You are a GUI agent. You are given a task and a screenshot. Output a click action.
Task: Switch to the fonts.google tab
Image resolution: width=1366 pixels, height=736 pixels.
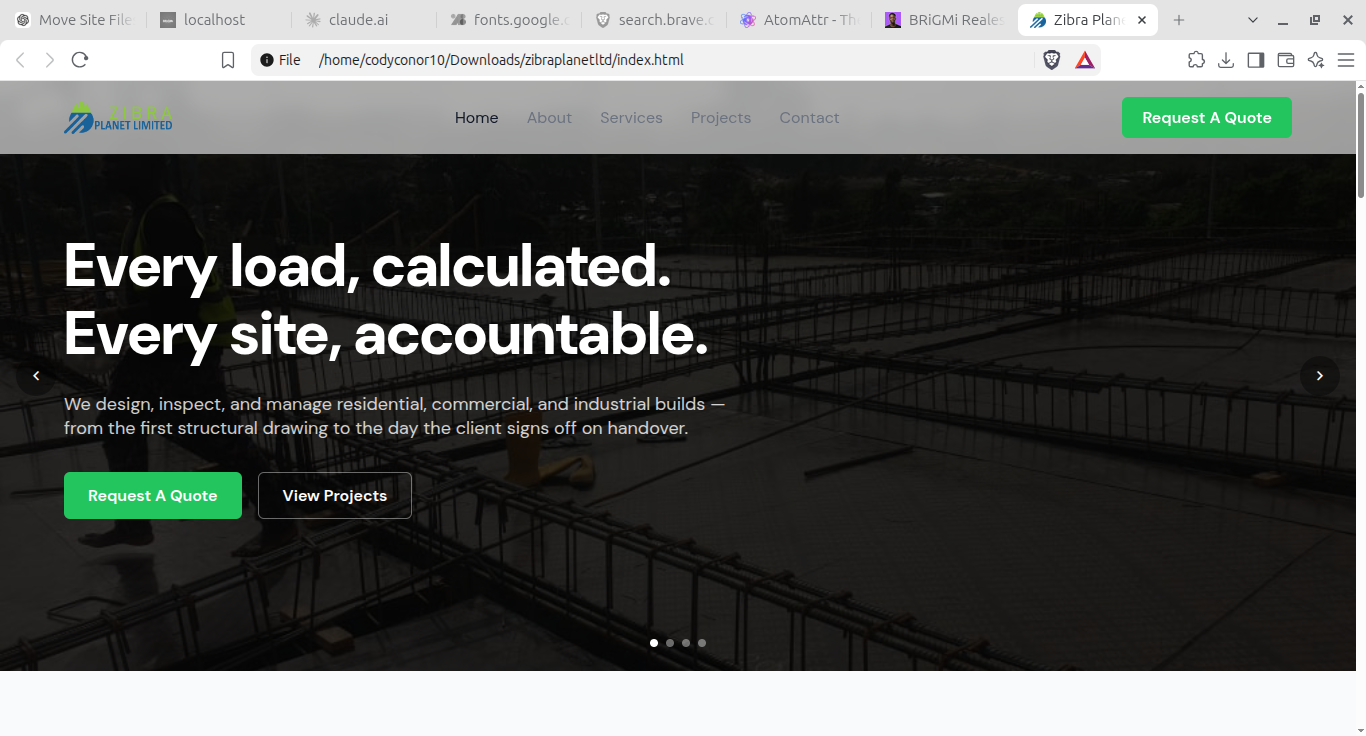coord(508,20)
